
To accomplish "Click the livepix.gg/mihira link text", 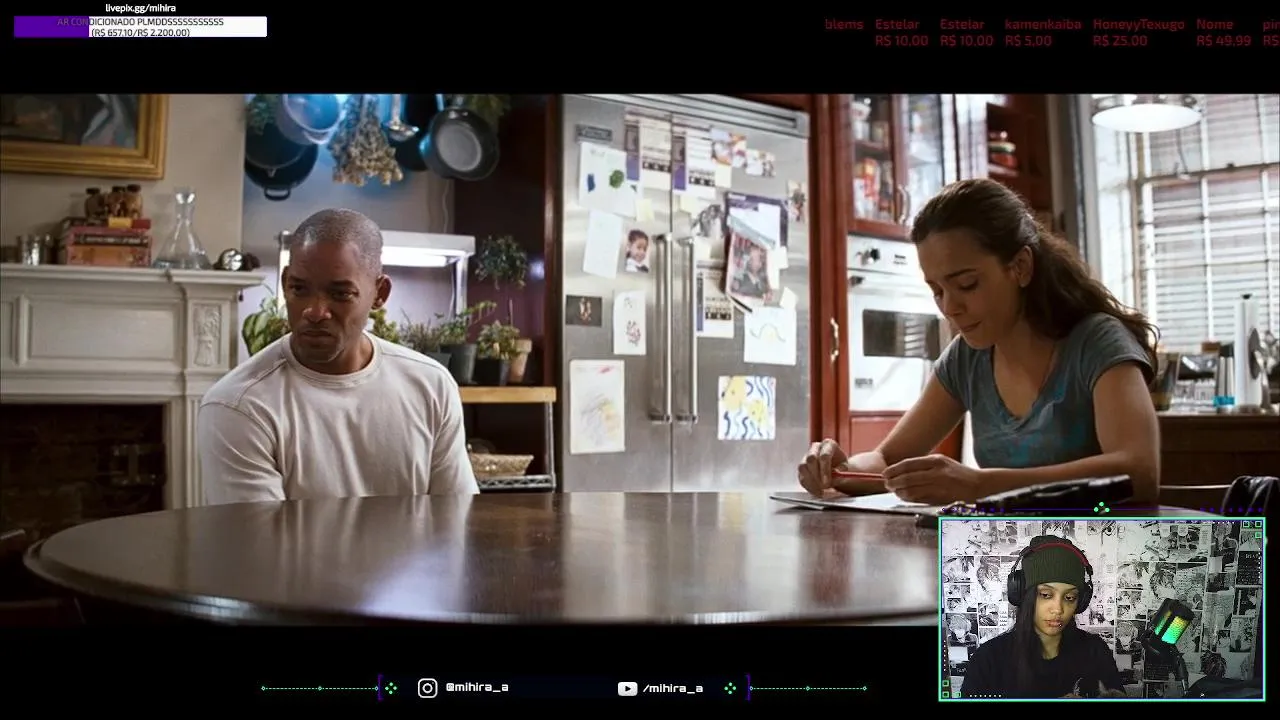I will click(x=141, y=8).
